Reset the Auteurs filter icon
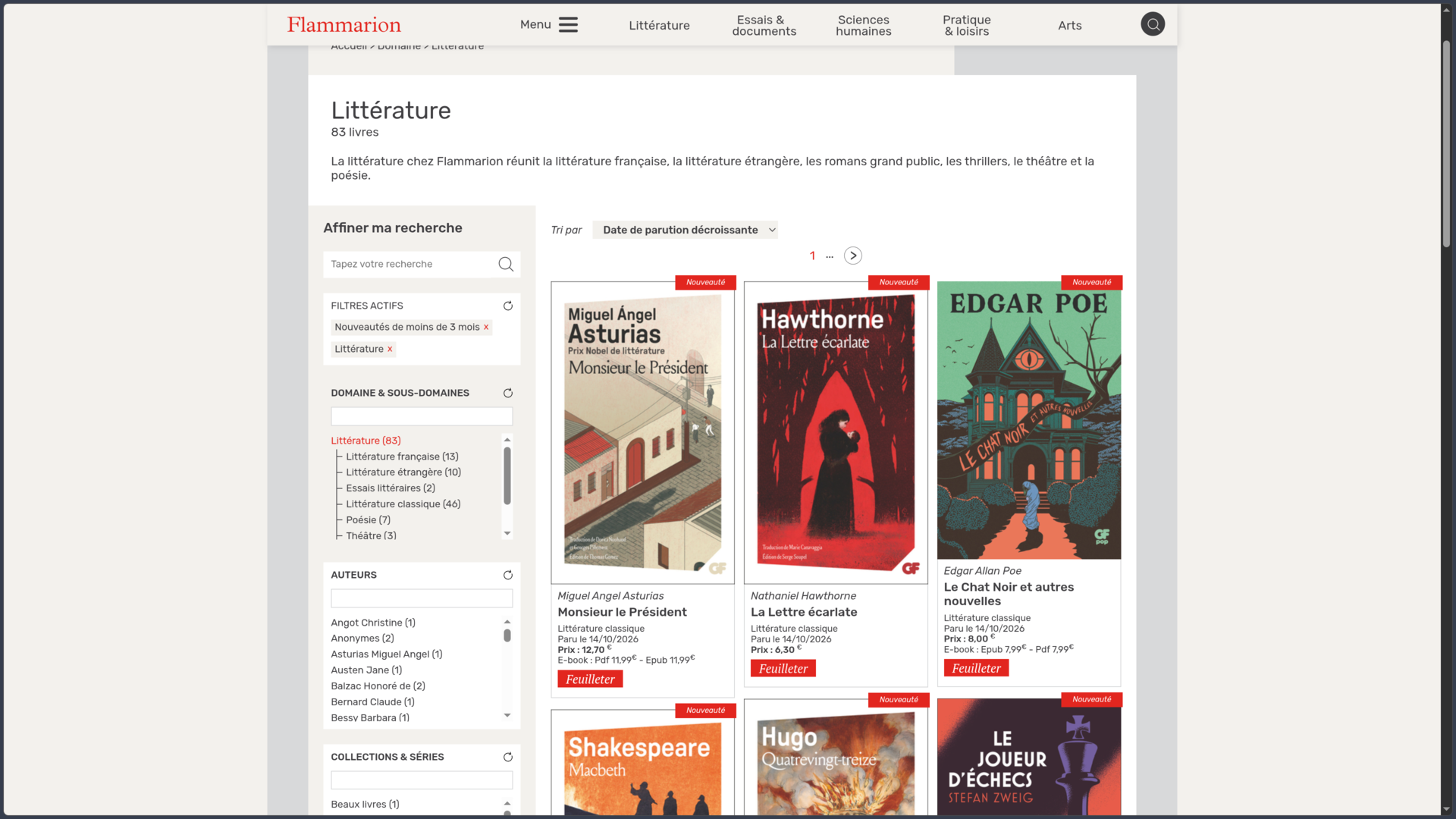 coord(508,575)
